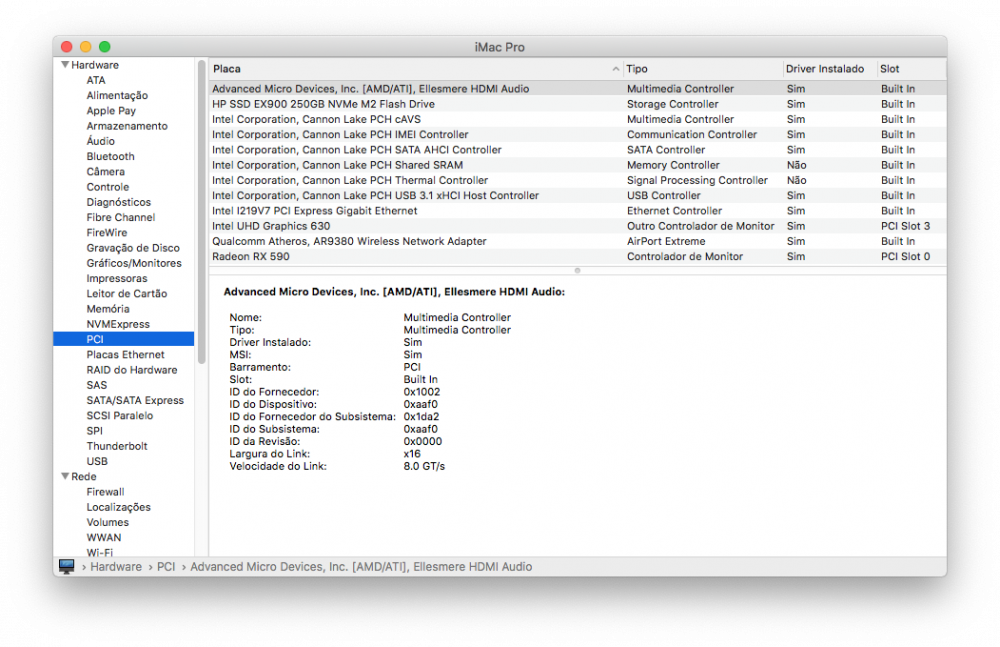Select Fibre Channel in the sidebar
The height and width of the screenshot is (647, 1000).
click(x=121, y=217)
